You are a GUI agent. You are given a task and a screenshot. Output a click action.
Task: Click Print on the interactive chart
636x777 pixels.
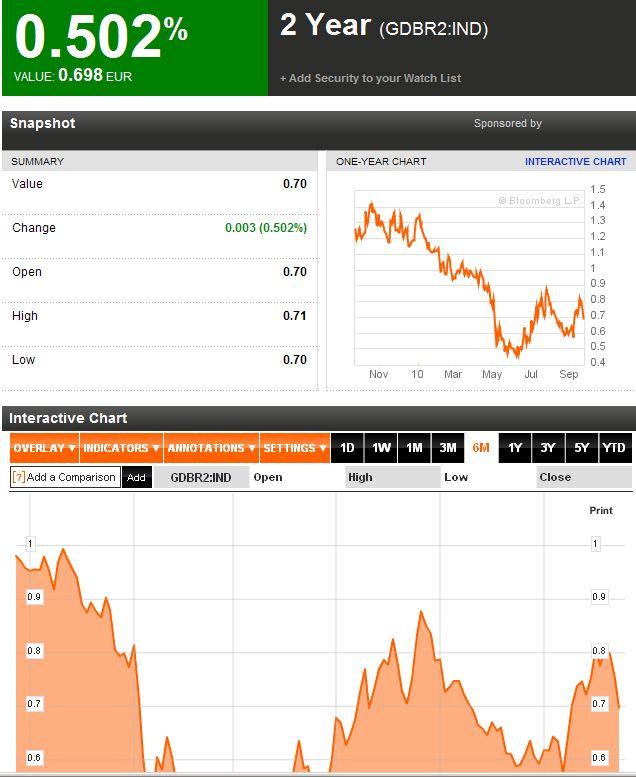601,510
